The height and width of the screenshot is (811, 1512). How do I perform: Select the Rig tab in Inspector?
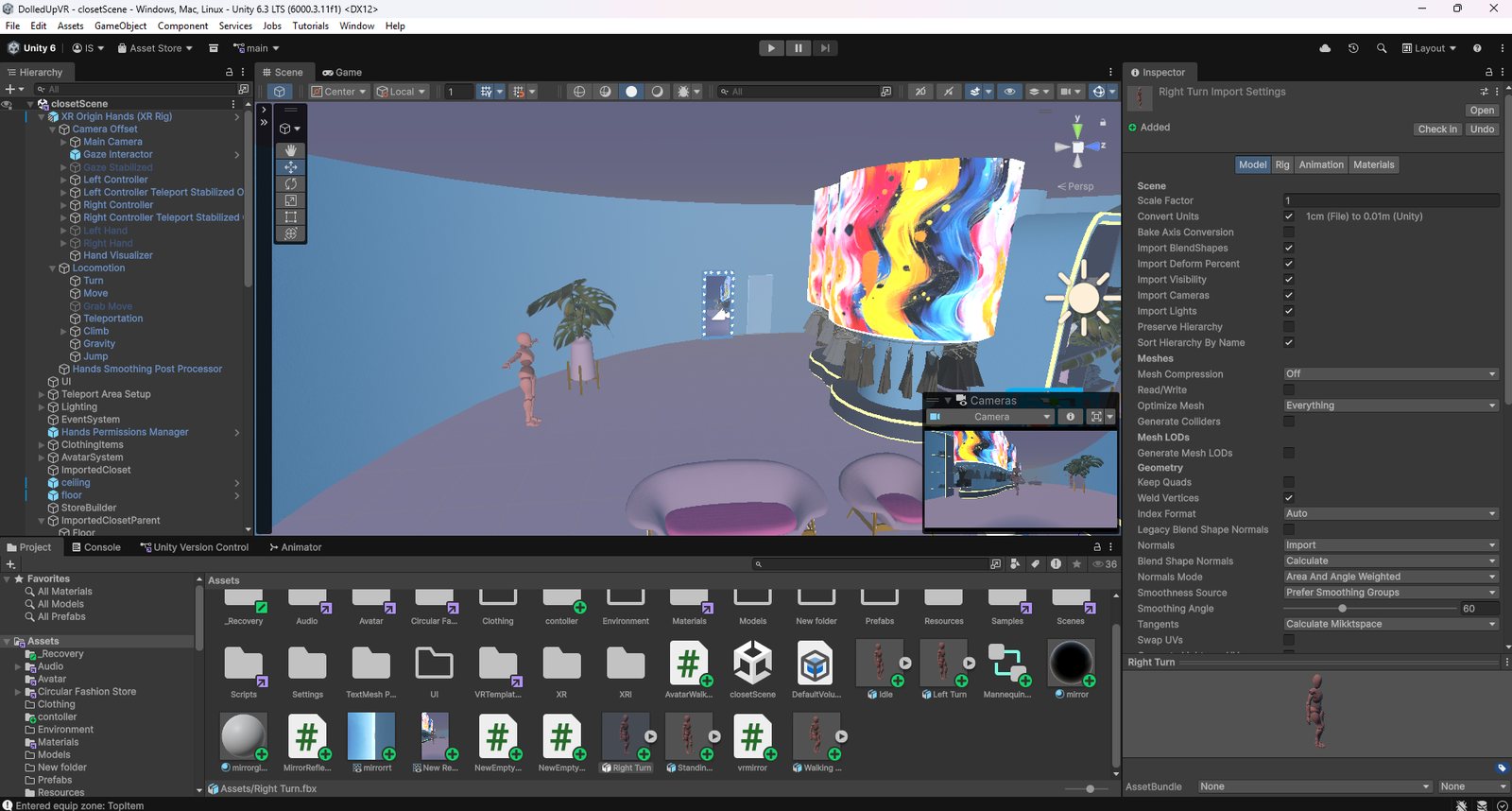(1282, 164)
